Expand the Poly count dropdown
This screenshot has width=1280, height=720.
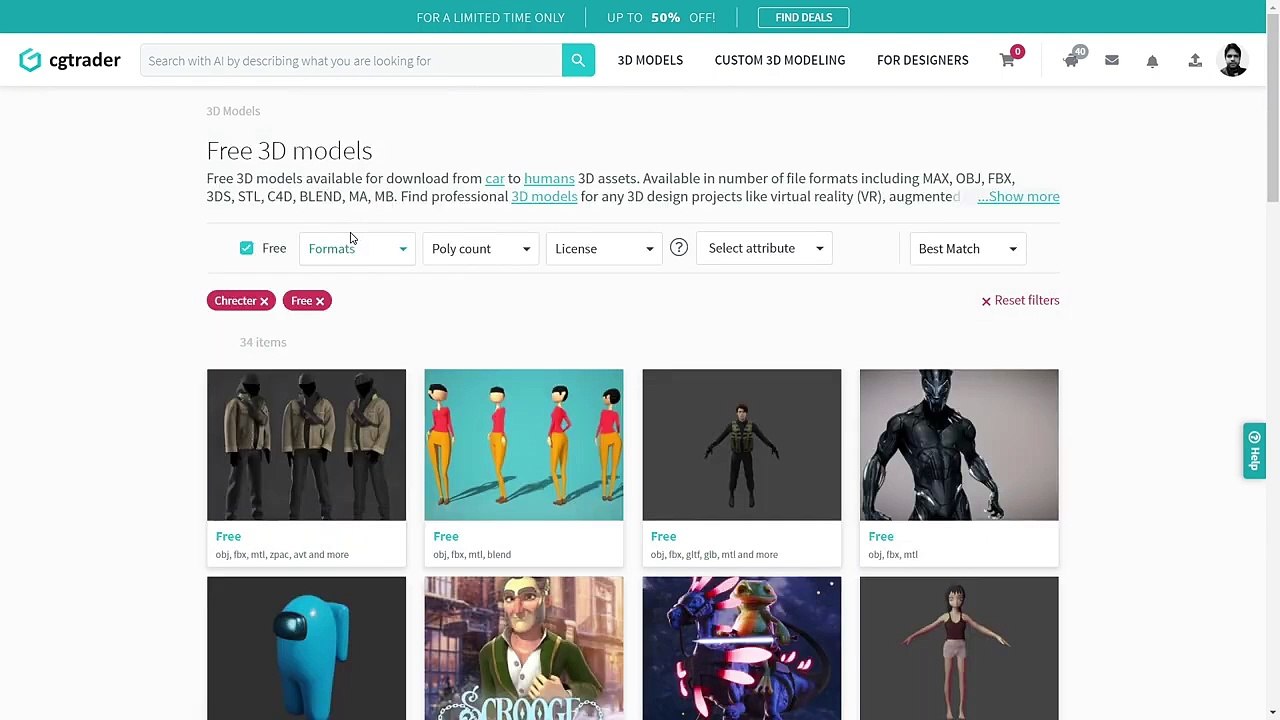point(481,248)
